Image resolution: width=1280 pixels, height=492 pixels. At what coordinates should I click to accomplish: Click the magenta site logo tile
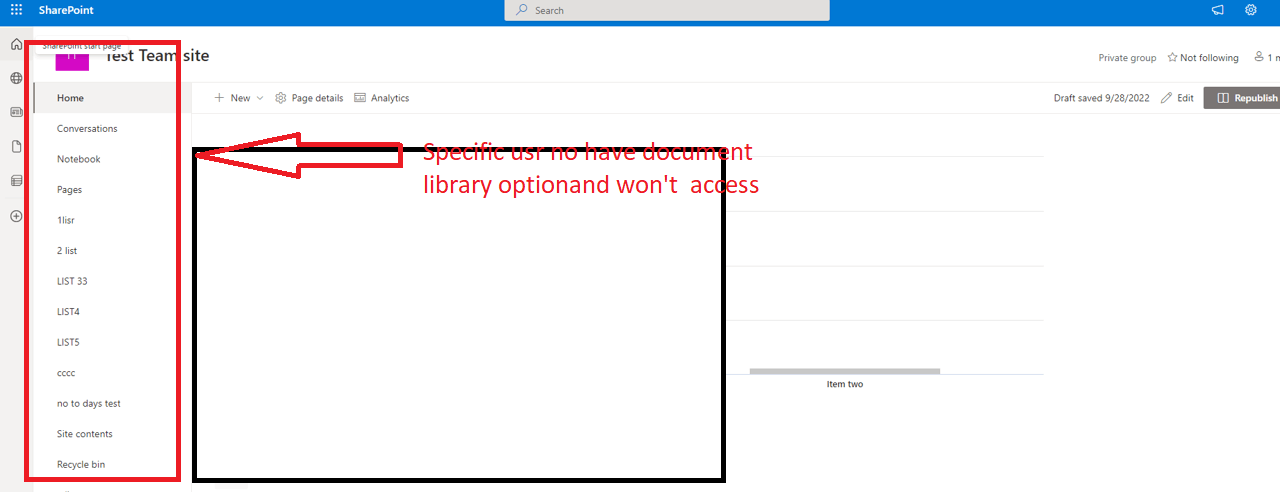[x=72, y=57]
